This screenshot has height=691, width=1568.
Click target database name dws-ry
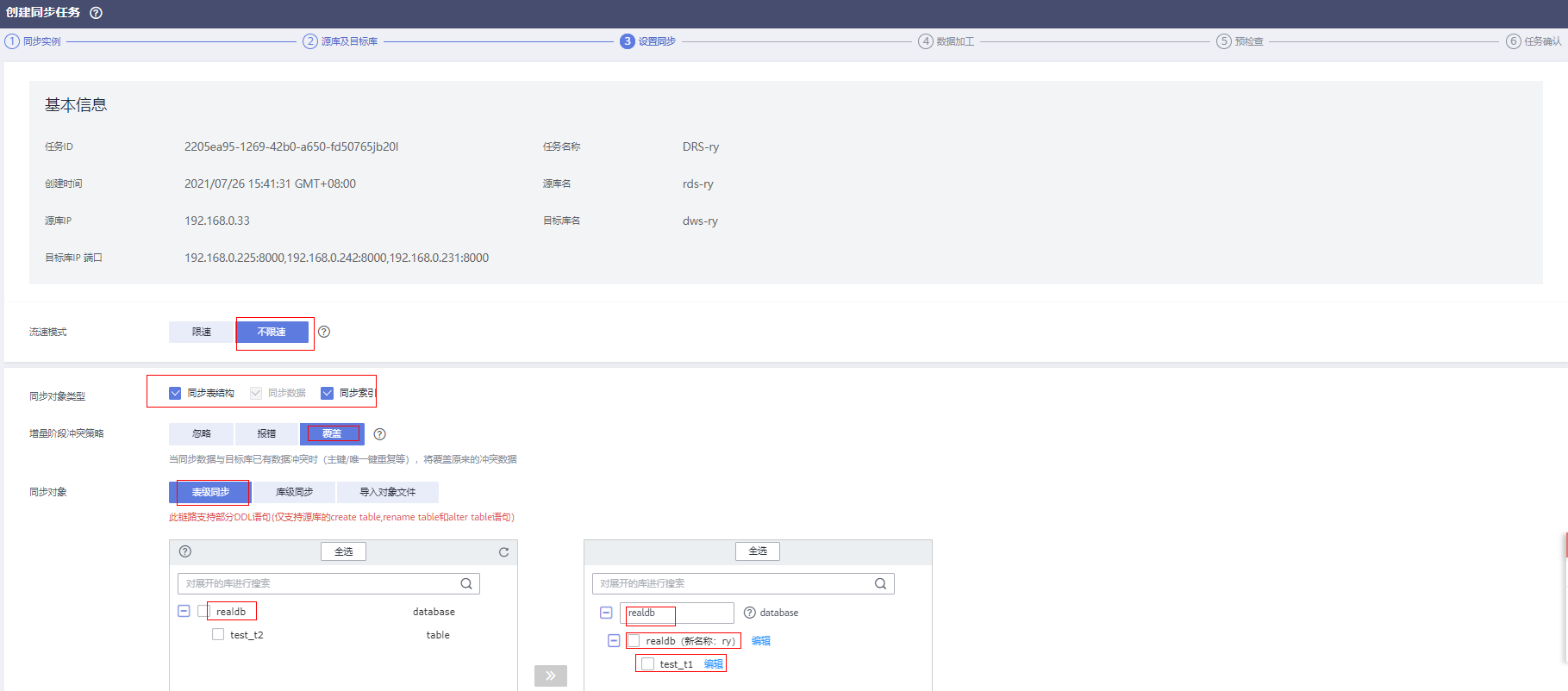coord(700,221)
